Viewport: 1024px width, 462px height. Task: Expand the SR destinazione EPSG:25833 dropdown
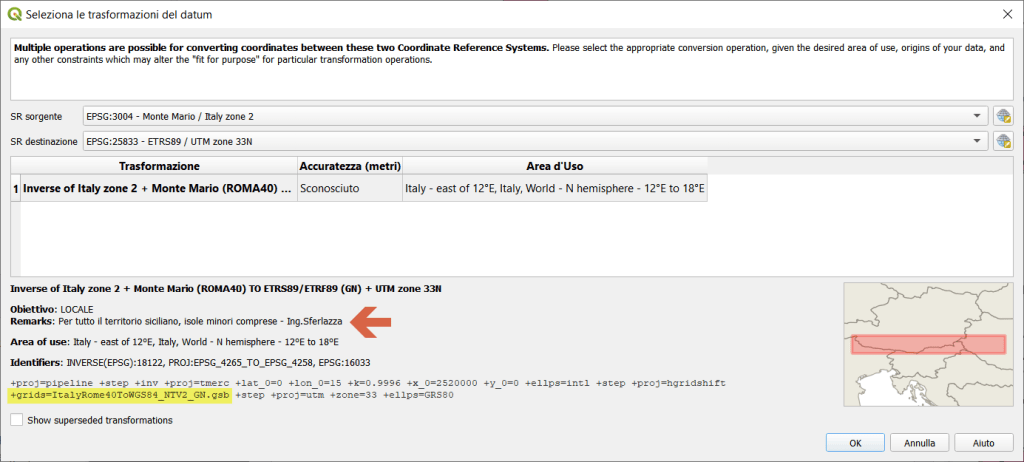click(x=976, y=141)
